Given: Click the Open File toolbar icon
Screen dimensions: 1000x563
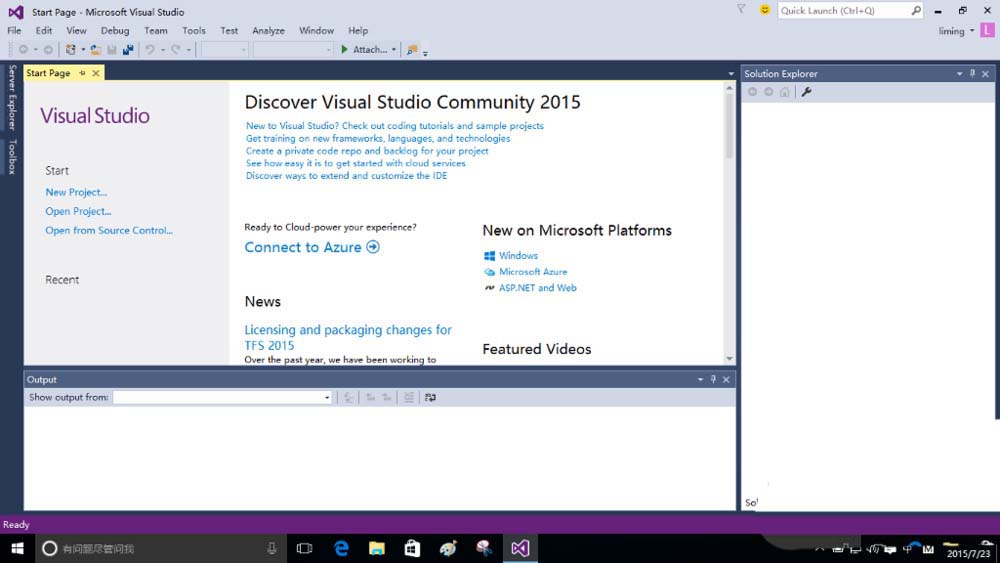Looking at the screenshot, I should tap(96, 49).
